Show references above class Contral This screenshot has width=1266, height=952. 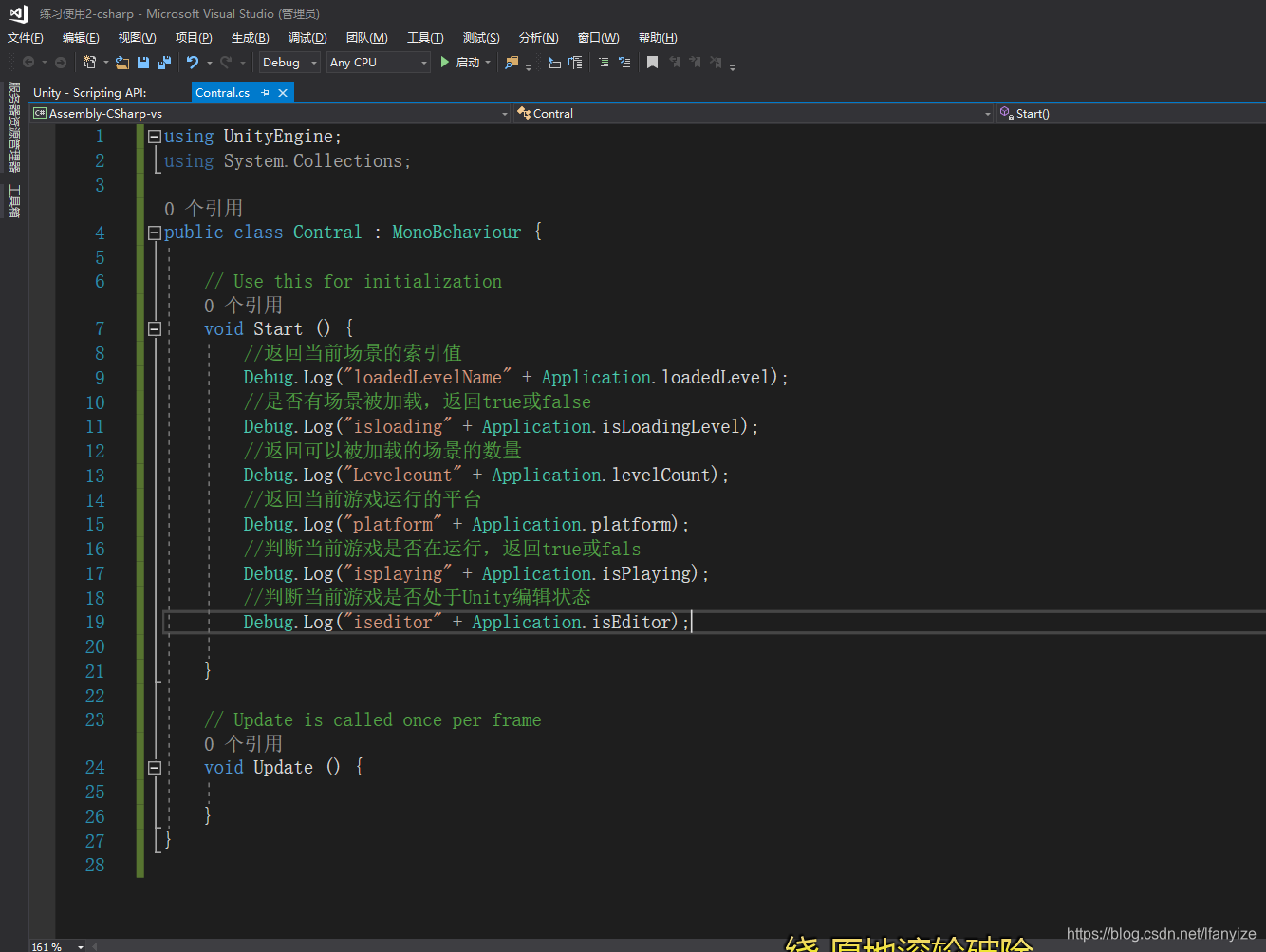point(204,209)
